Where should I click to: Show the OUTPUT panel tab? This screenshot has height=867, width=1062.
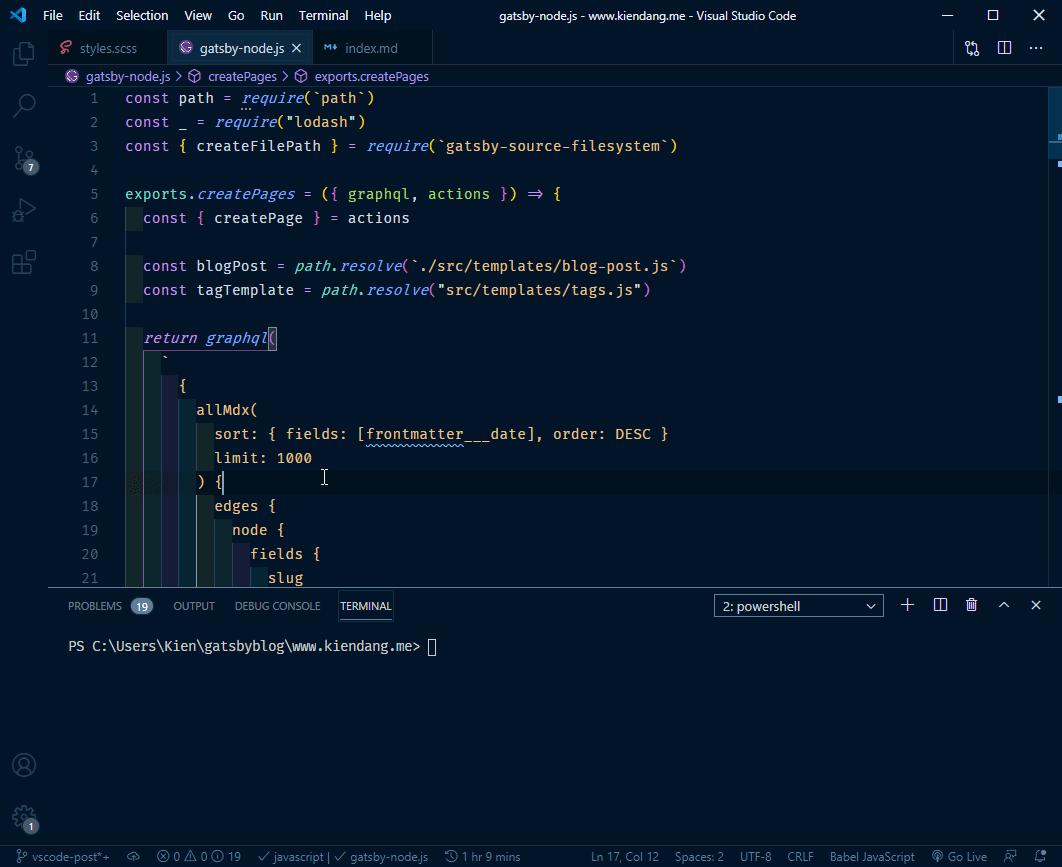point(194,606)
